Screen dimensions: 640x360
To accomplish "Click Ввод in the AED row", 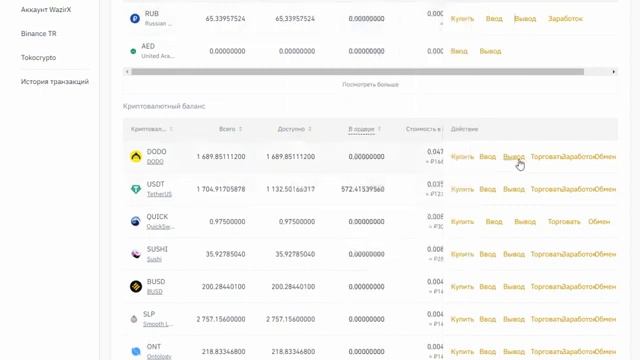I will pyautogui.click(x=459, y=51).
